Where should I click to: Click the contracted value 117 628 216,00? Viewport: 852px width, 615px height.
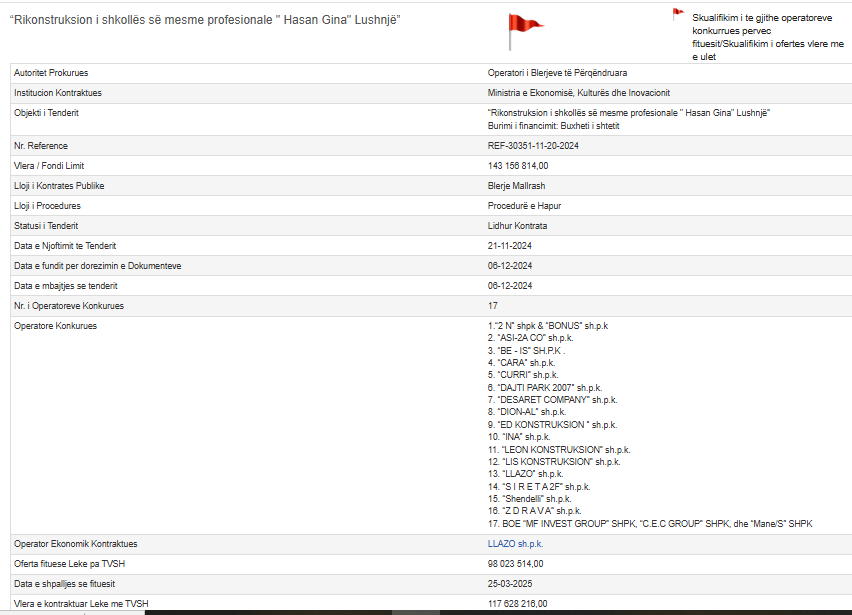point(517,604)
